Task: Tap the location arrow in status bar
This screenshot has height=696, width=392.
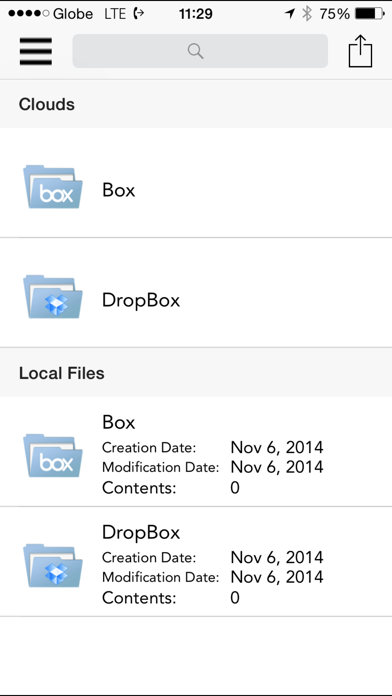Action: (x=290, y=14)
